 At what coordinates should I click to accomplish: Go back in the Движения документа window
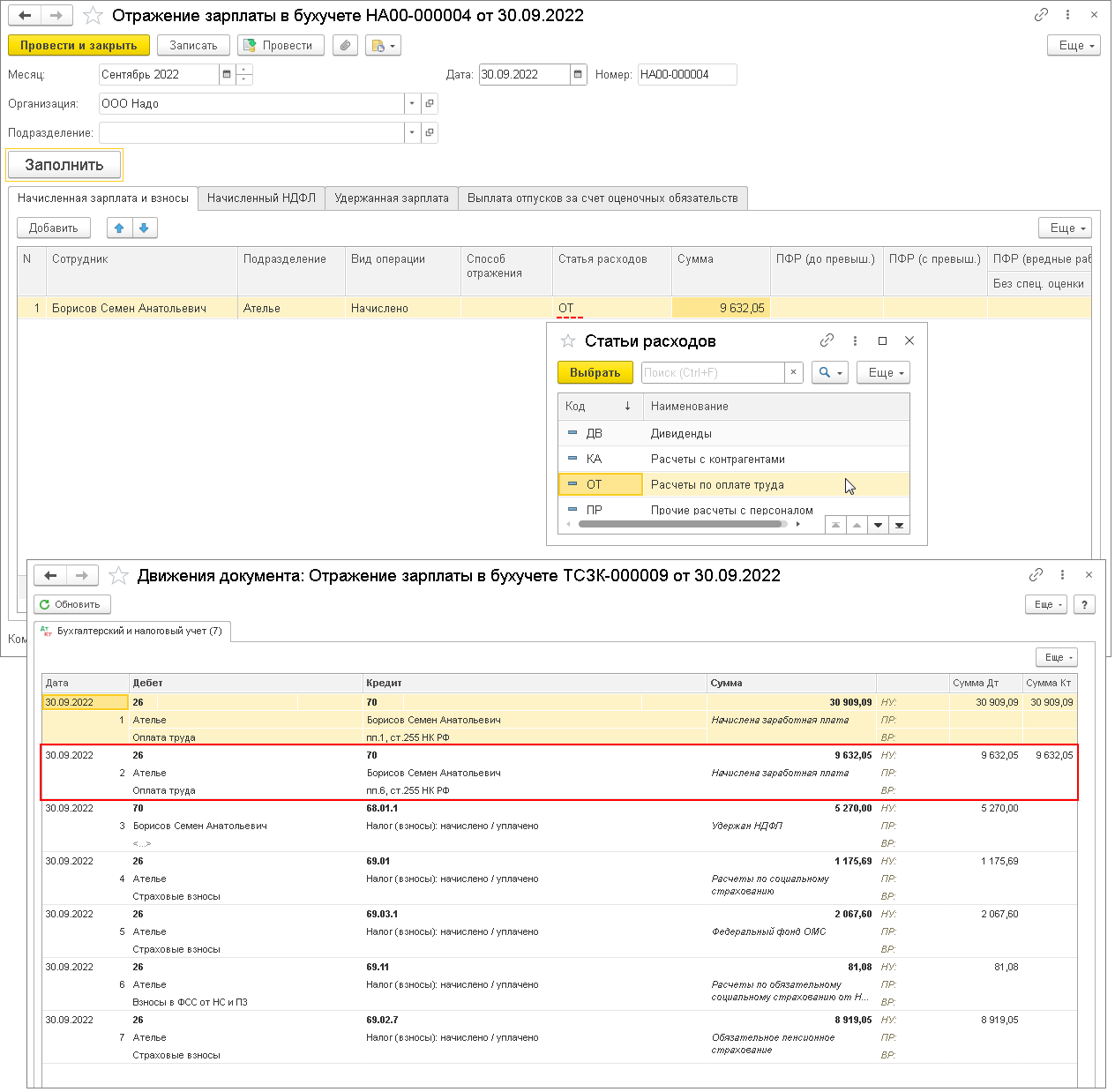point(50,576)
